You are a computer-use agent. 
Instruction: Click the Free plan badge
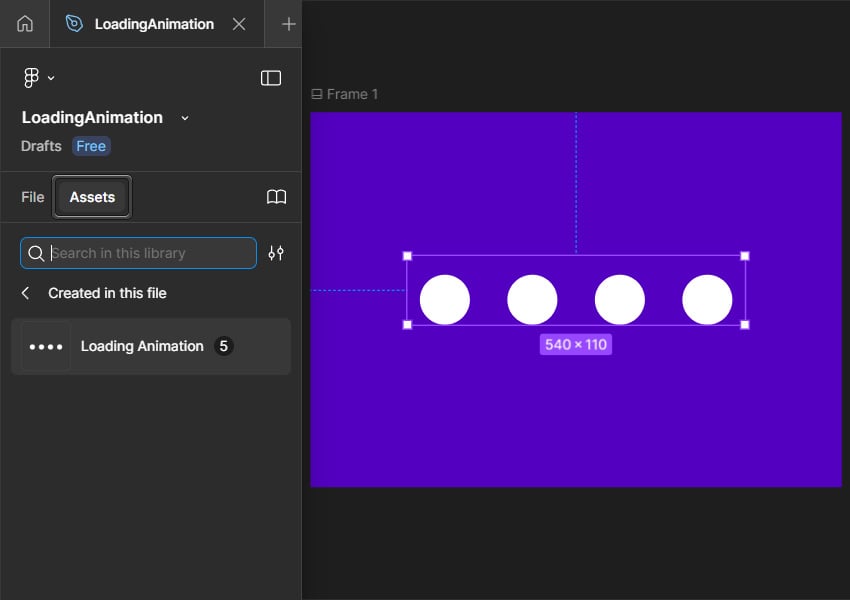coord(91,146)
